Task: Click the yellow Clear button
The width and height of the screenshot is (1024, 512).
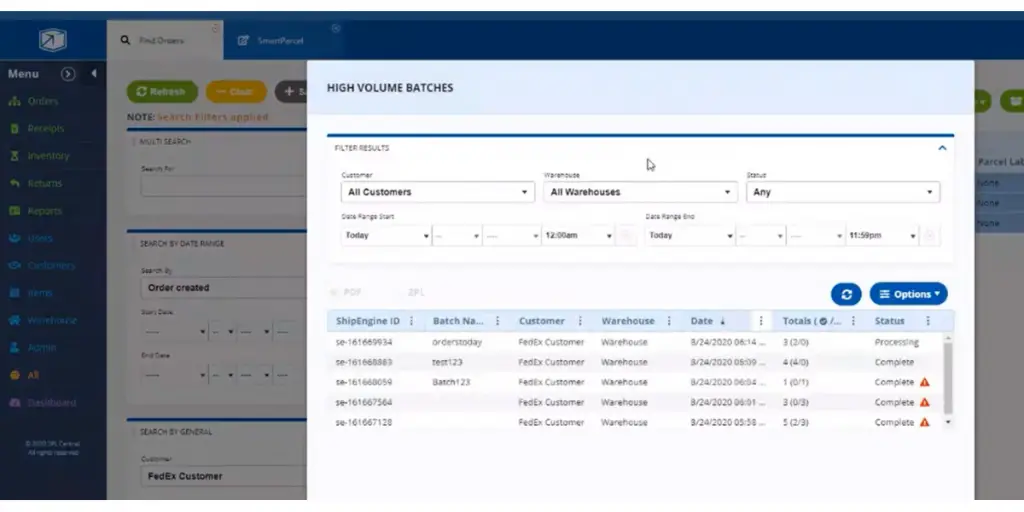Action: [236, 91]
